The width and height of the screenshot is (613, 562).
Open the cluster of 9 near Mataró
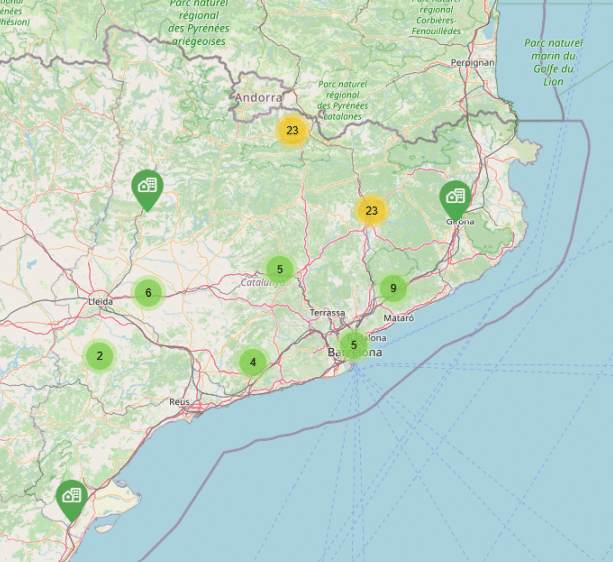394,289
